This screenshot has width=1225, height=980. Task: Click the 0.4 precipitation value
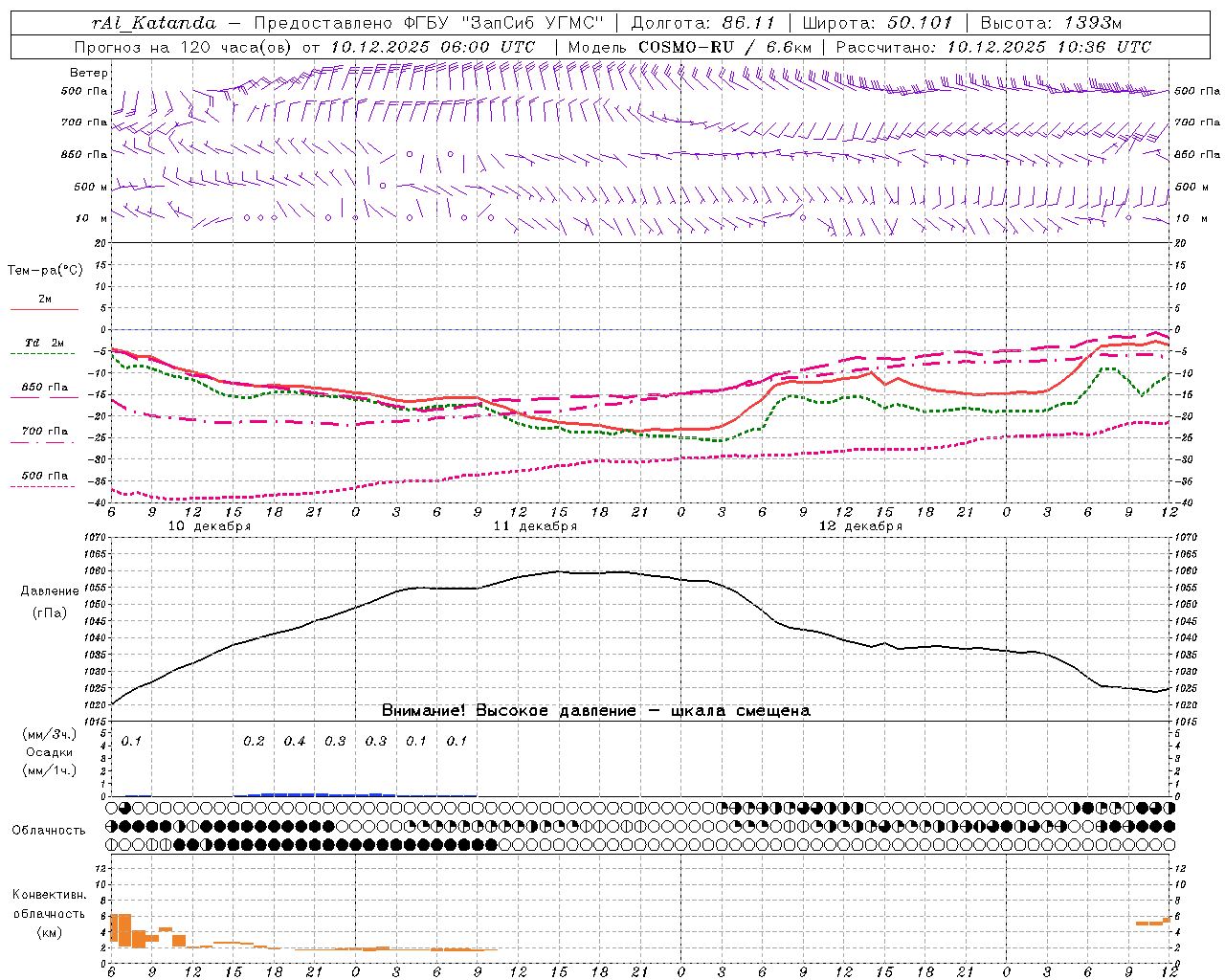(x=295, y=742)
